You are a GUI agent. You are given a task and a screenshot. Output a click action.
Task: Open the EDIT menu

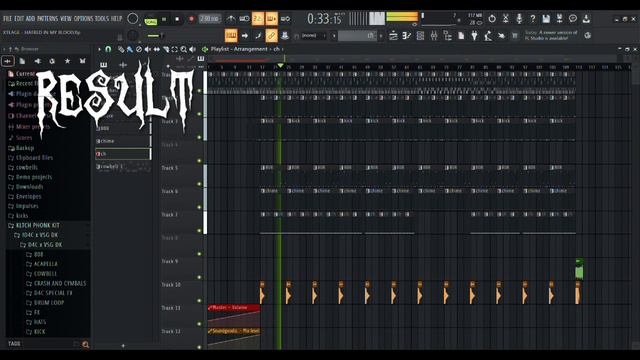click(x=19, y=19)
